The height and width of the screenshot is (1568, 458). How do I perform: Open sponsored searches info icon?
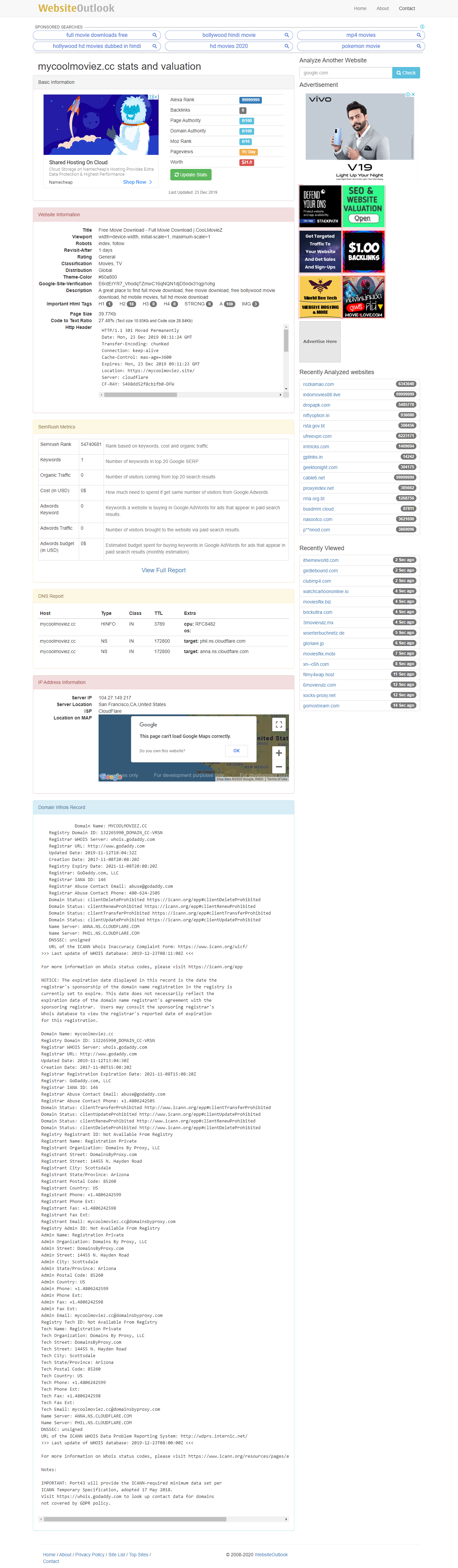click(422, 27)
